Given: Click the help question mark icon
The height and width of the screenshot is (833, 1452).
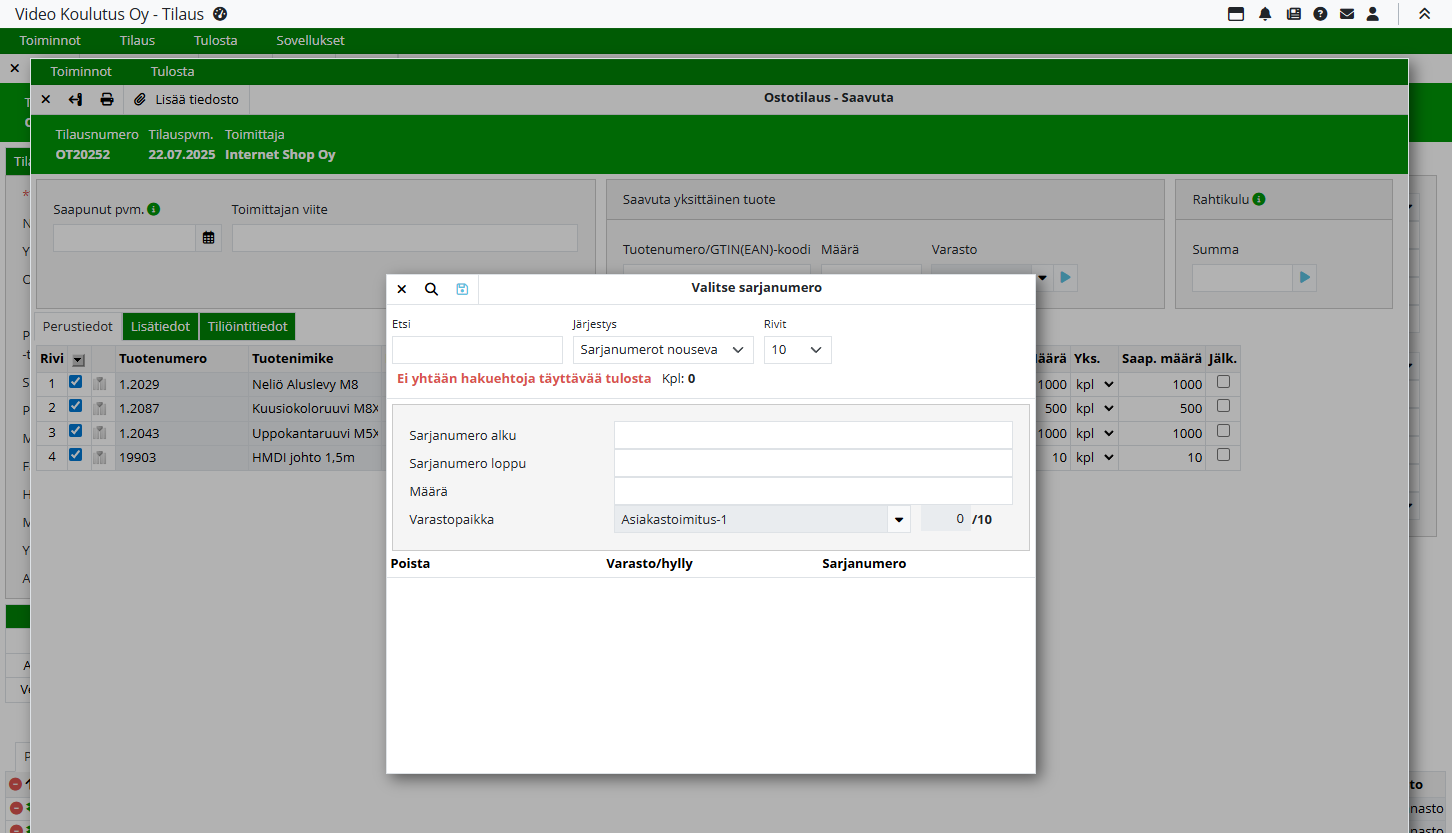Looking at the screenshot, I should point(1320,14).
